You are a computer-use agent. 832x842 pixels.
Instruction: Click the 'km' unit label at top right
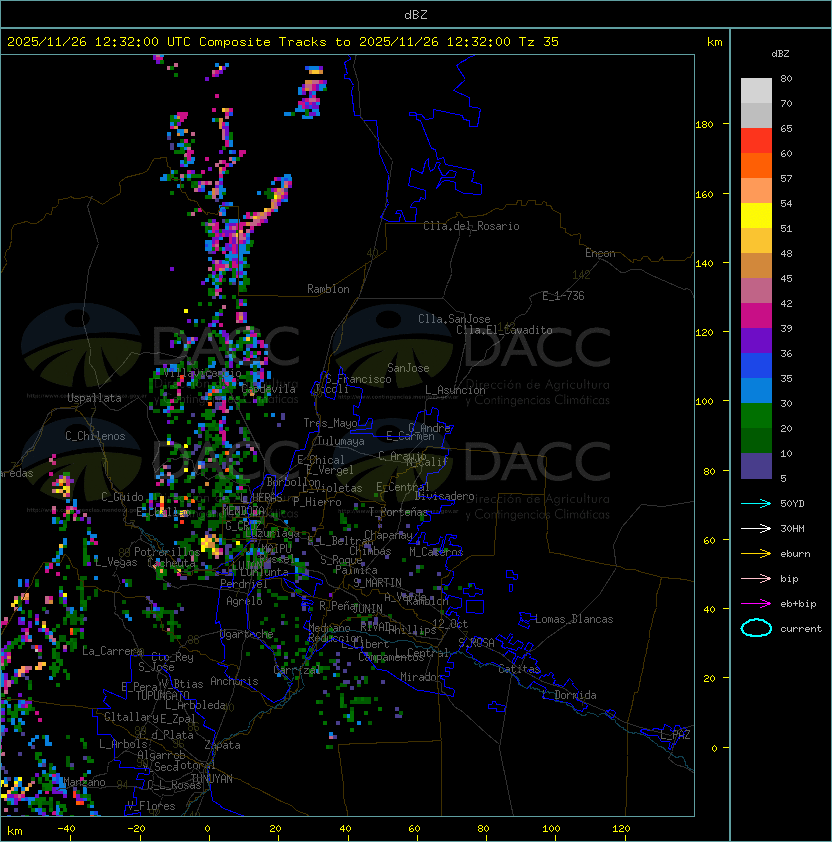[714, 42]
